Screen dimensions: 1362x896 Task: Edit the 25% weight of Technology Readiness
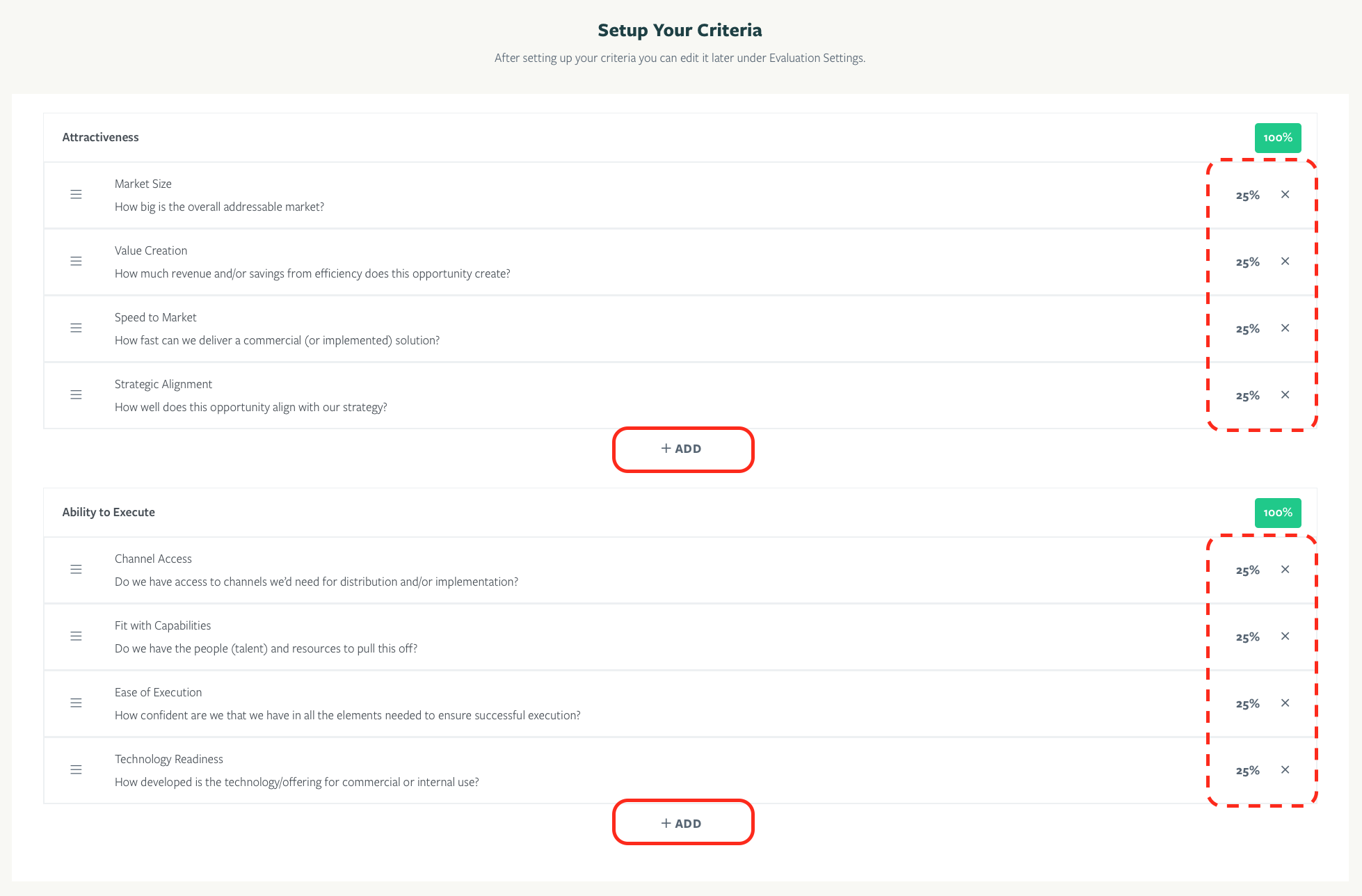(1247, 771)
